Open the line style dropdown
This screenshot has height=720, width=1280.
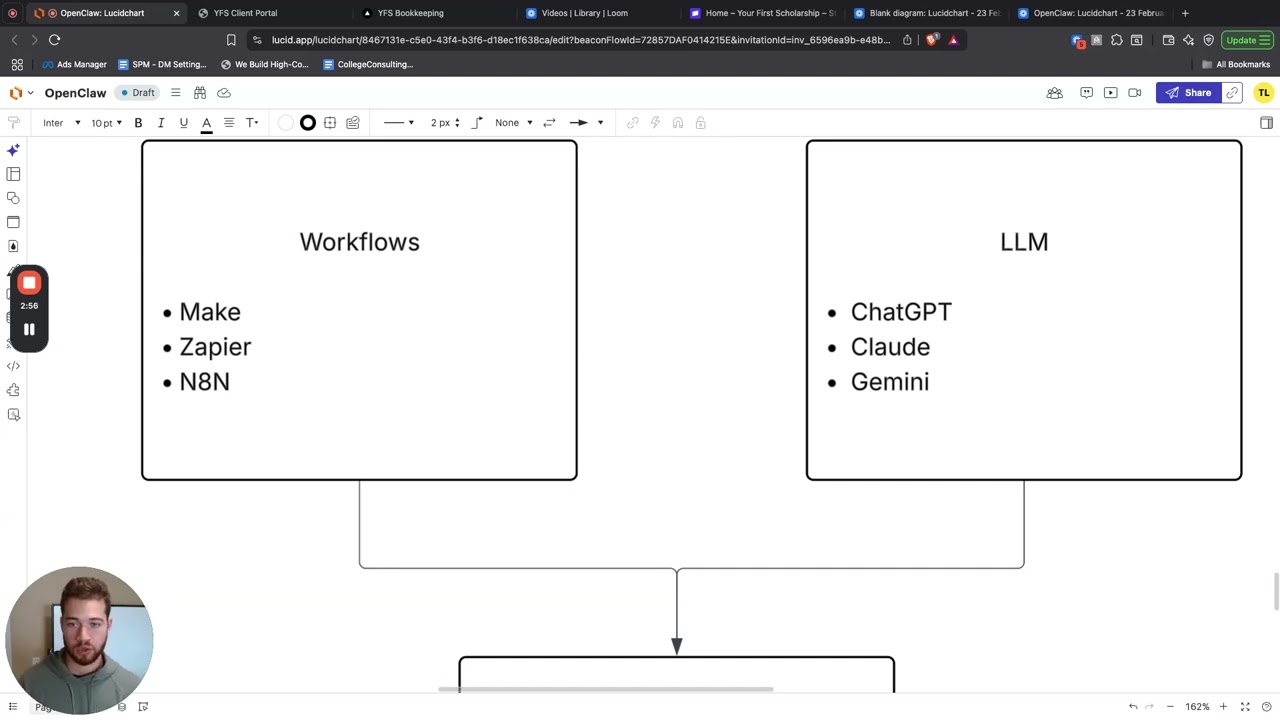pos(399,123)
